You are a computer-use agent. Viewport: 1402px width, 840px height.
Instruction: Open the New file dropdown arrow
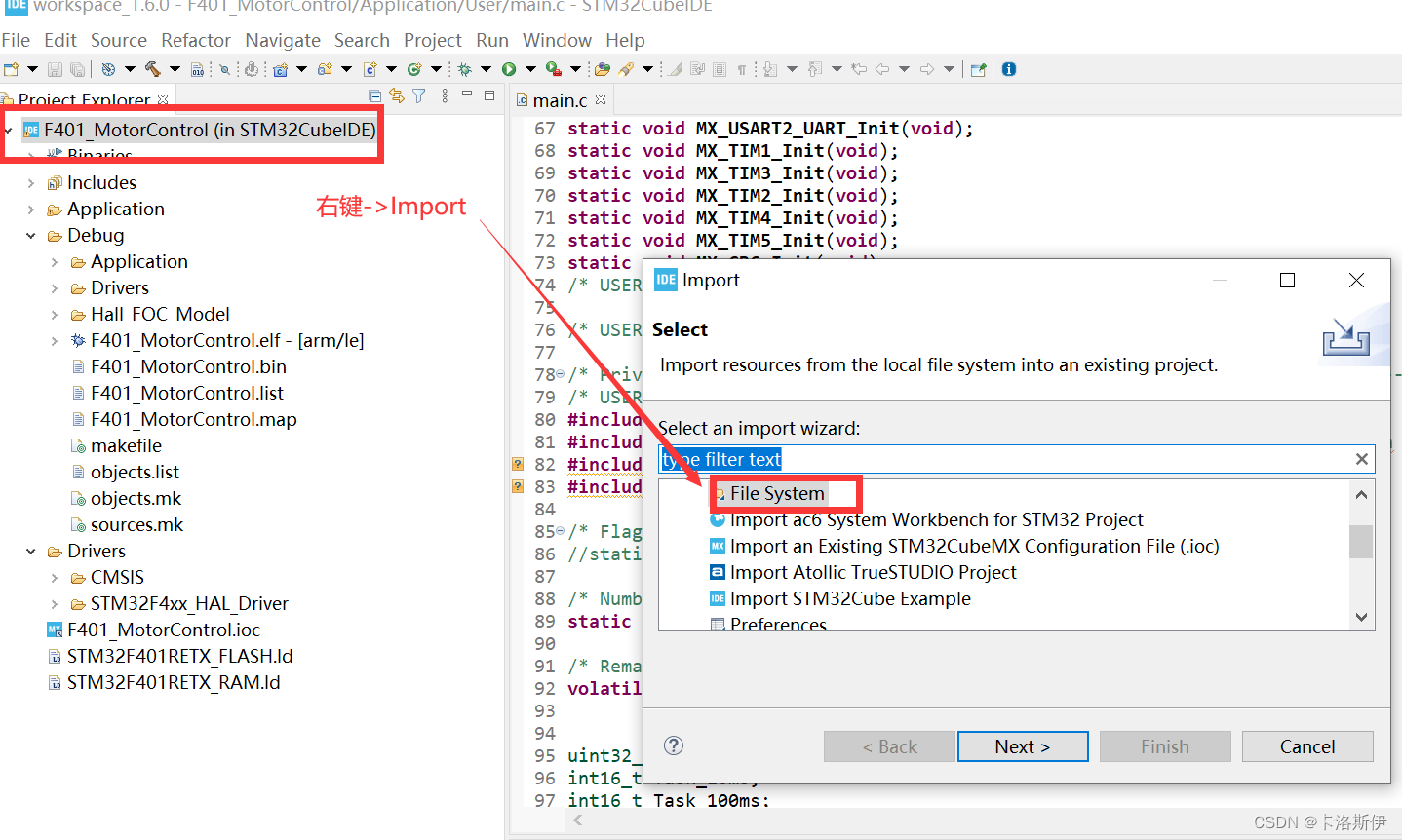coord(32,69)
